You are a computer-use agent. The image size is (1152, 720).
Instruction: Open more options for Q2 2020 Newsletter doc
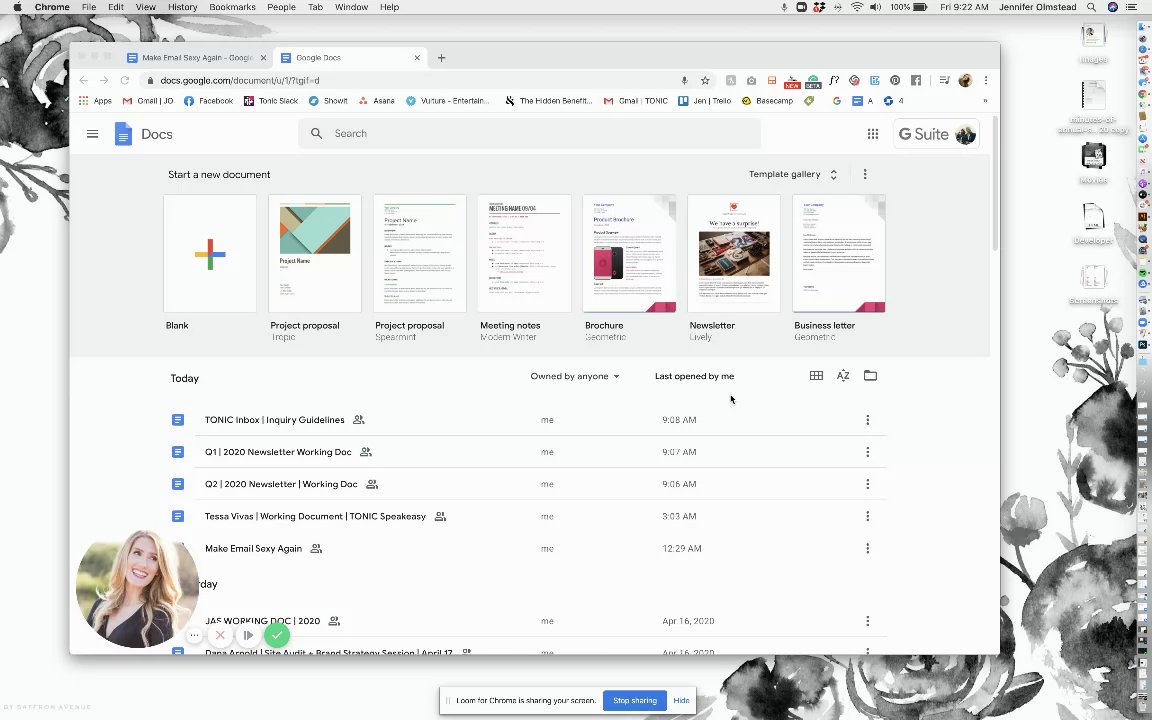868,484
